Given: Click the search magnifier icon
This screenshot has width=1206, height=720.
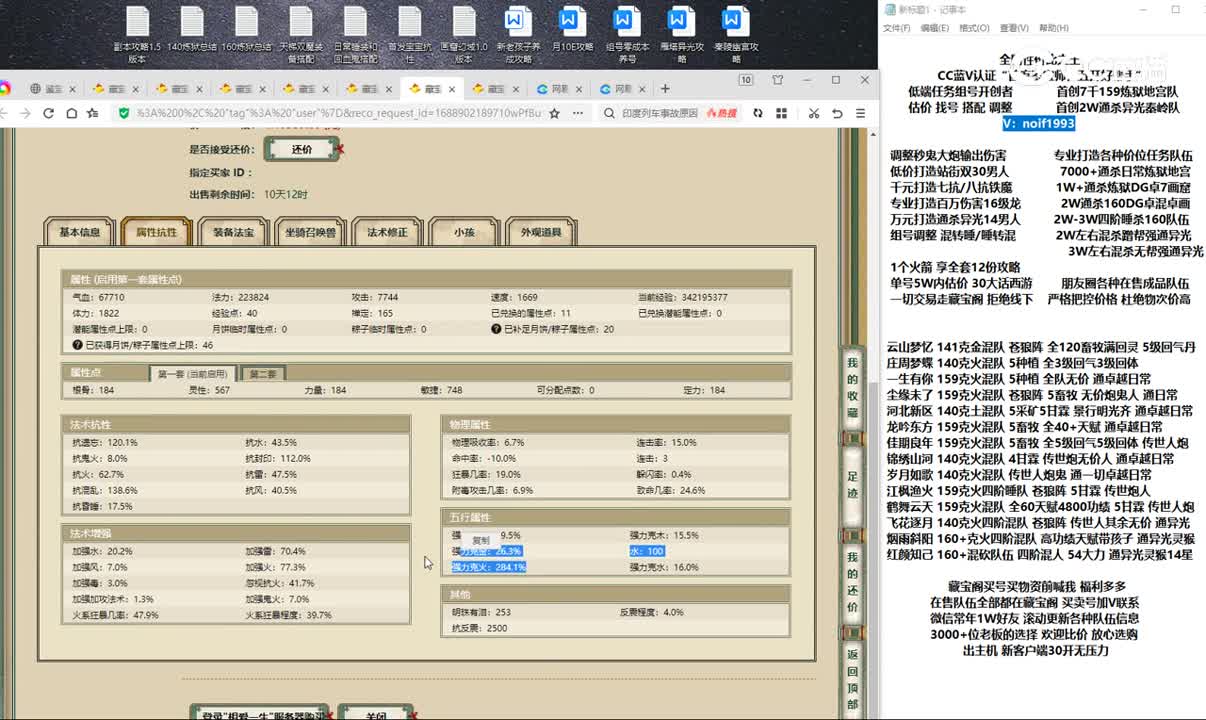Looking at the screenshot, I should 610,113.
